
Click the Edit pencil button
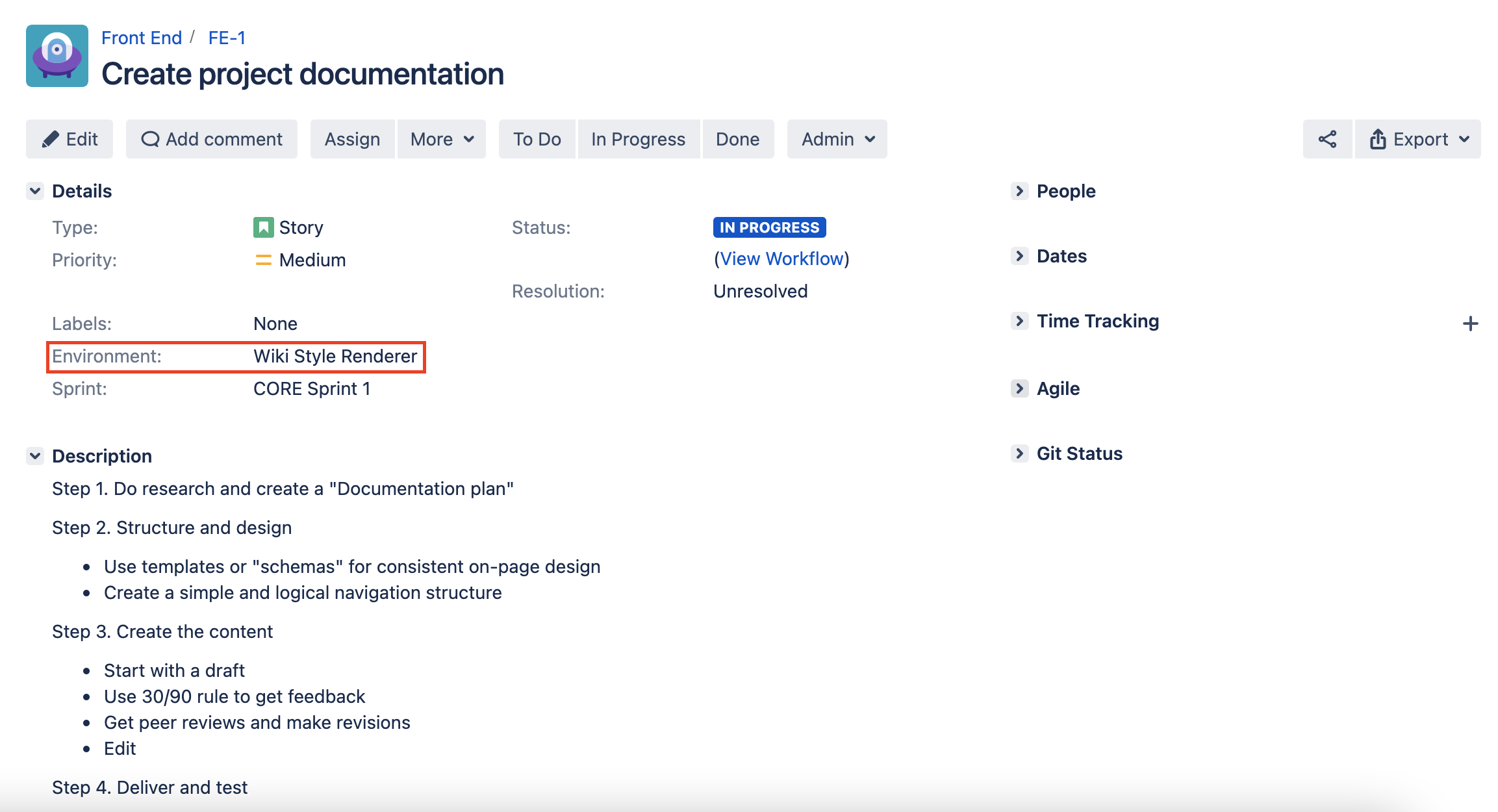(70, 139)
